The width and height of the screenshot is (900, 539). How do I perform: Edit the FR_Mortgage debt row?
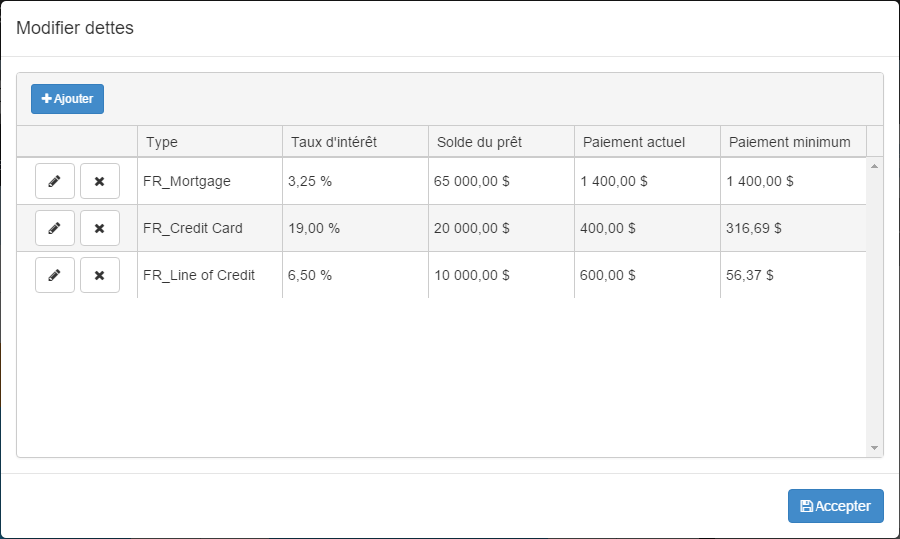[x=55, y=181]
